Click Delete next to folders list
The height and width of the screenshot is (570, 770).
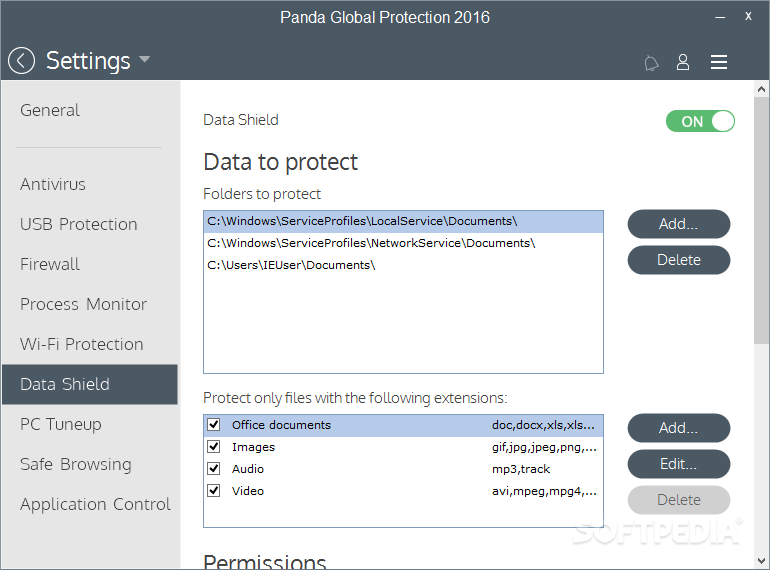[x=679, y=260]
